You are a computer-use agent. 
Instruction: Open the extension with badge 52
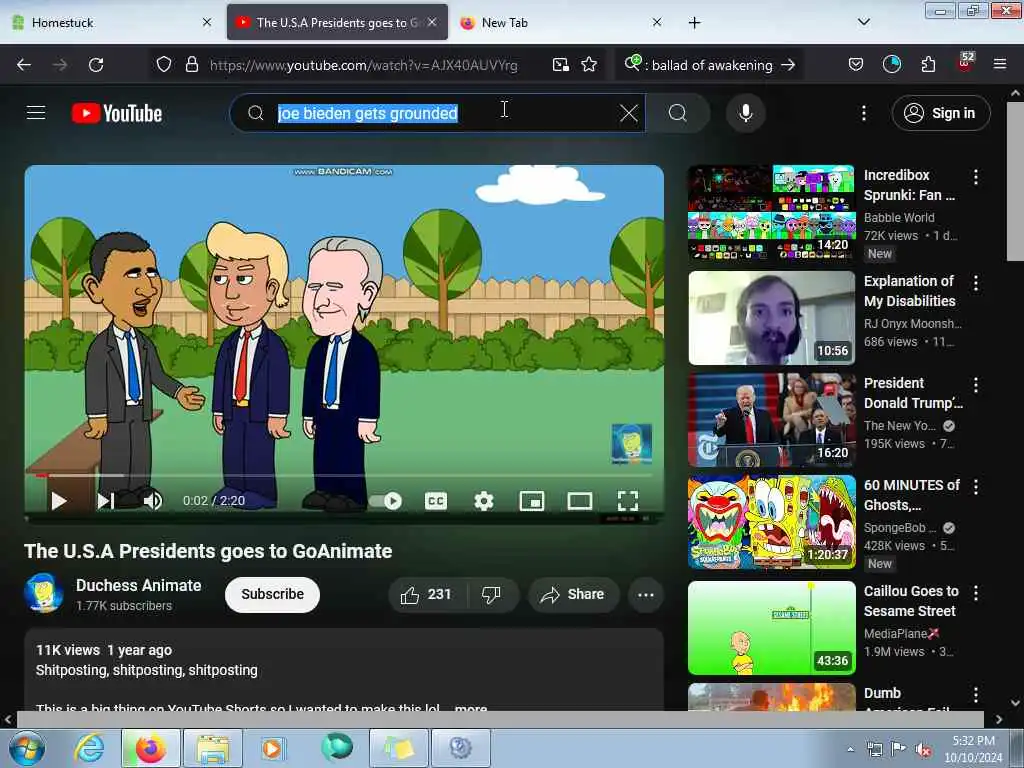965,63
